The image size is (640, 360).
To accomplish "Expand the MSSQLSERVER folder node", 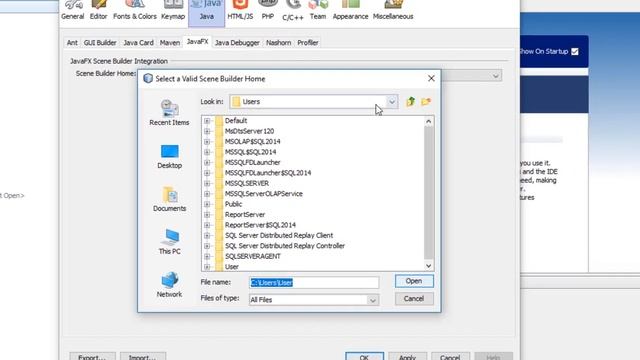I will click(x=207, y=183).
